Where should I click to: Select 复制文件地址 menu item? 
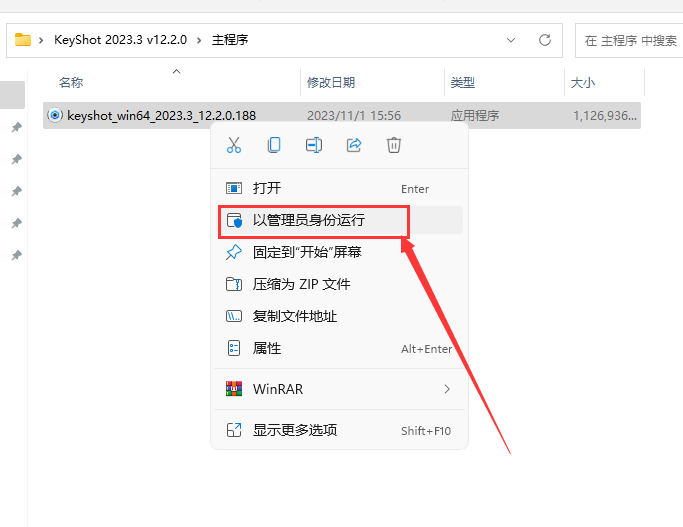[x=339, y=316]
